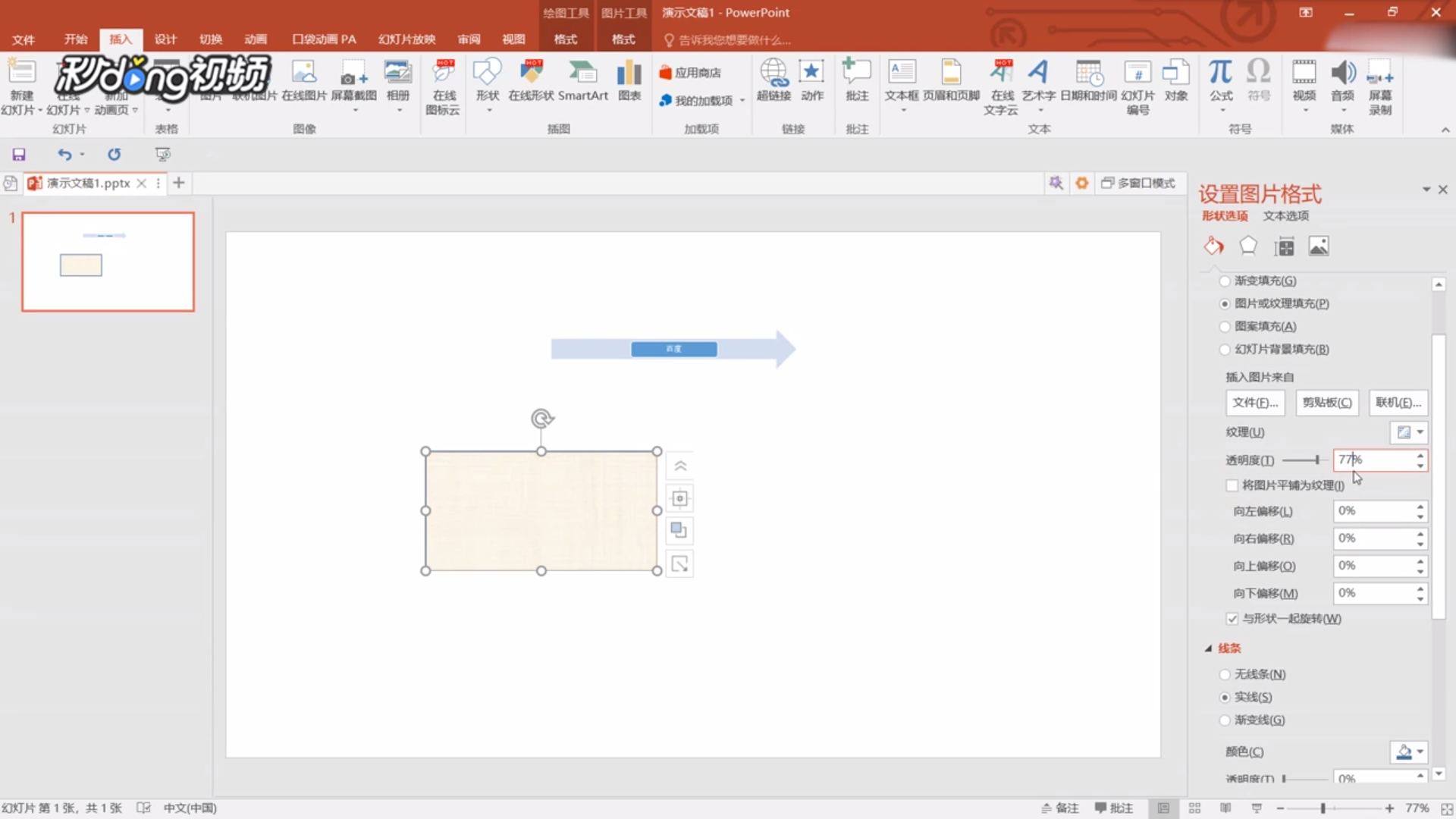Open the Chart (图表) insert tool

pos(629,74)
